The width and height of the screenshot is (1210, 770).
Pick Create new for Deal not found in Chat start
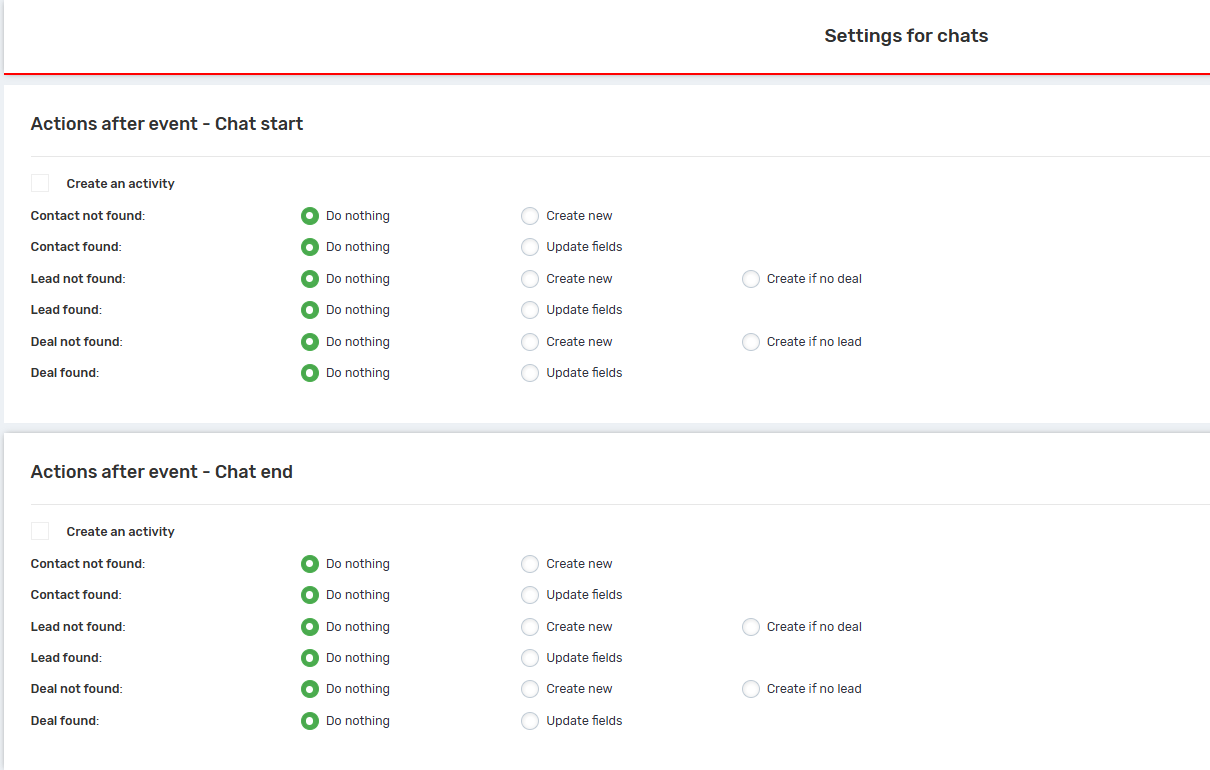[x=530, y=342]
